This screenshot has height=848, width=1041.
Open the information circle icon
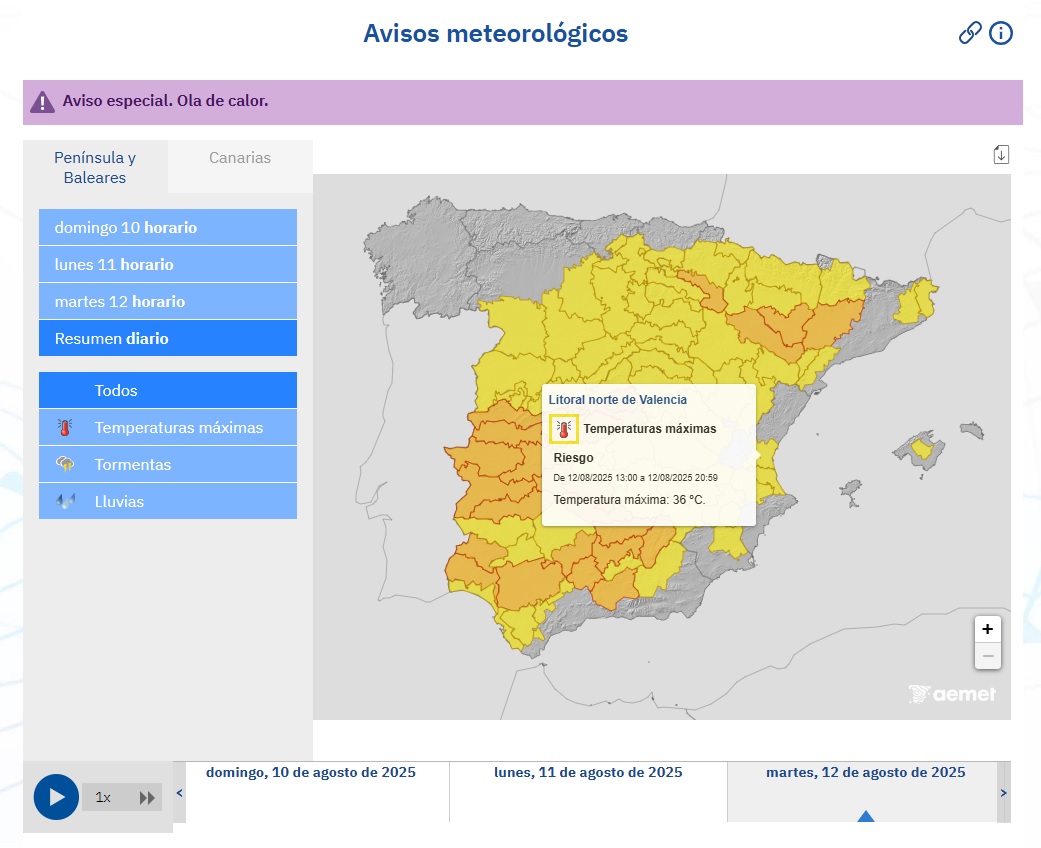tap(1001, 33)
